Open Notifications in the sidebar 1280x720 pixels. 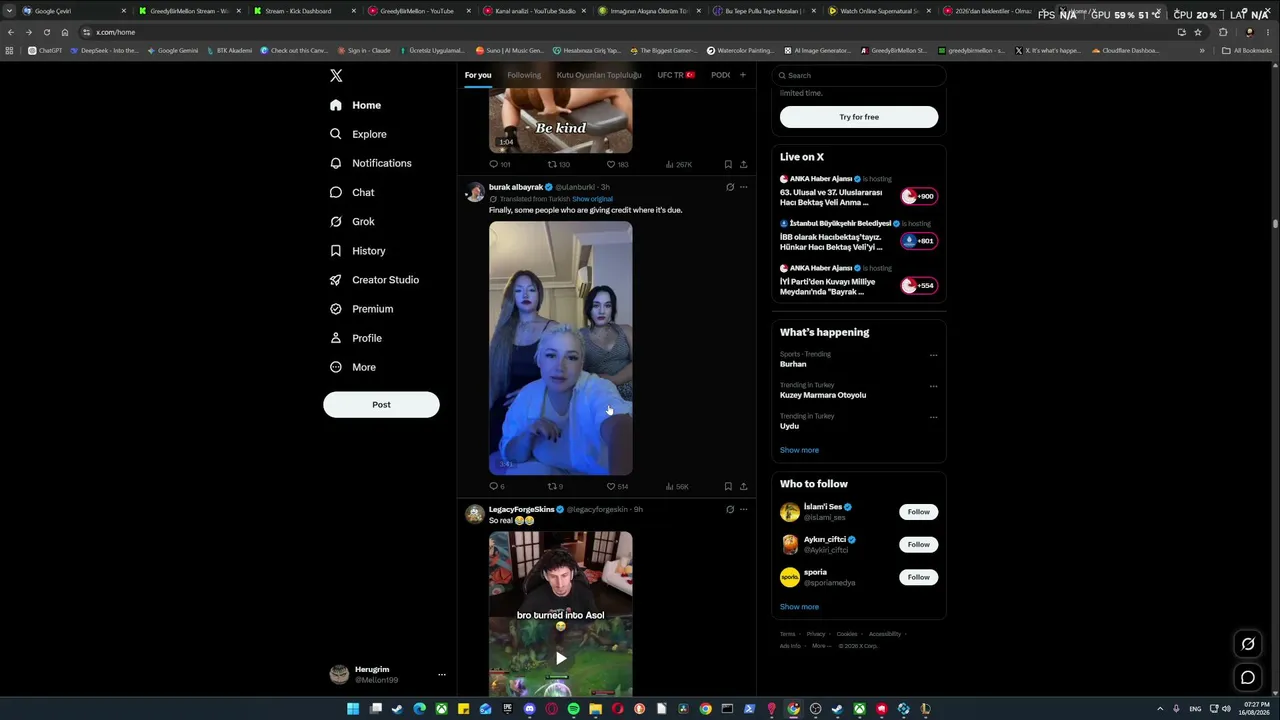[x=370, y=163]
